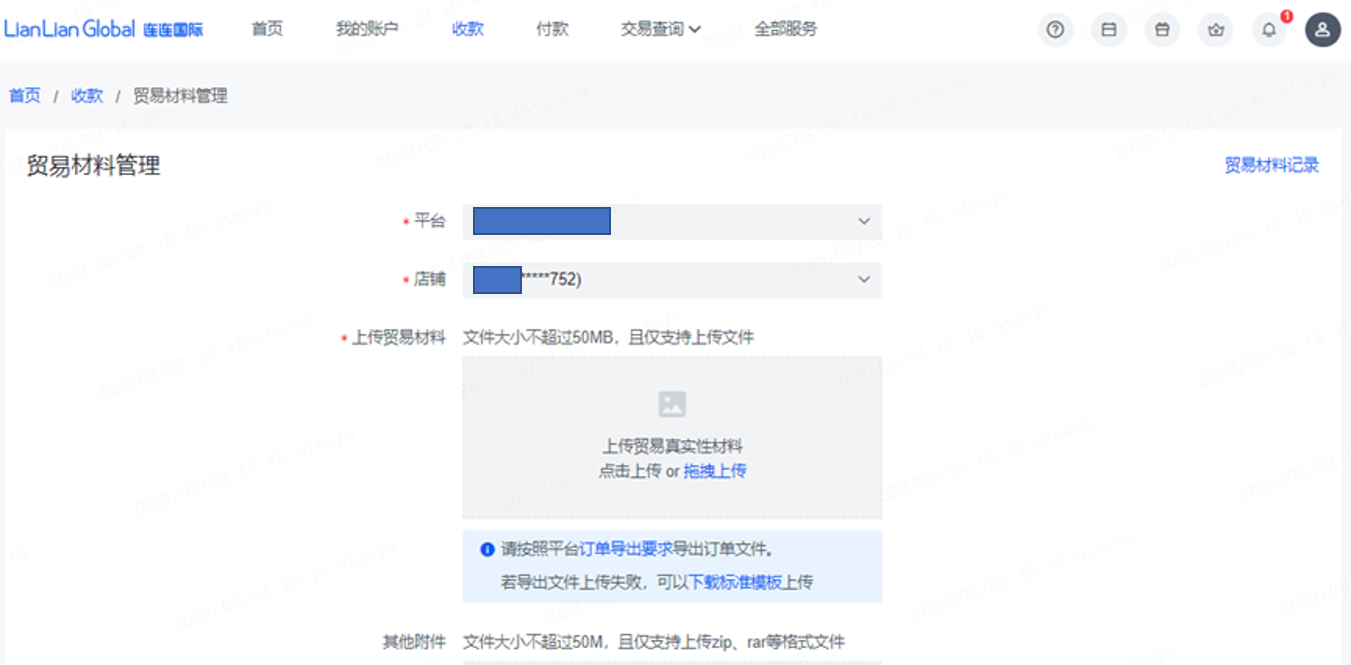
Task: Click the 收款 breadcrumb link
Action: click(87, 96)
